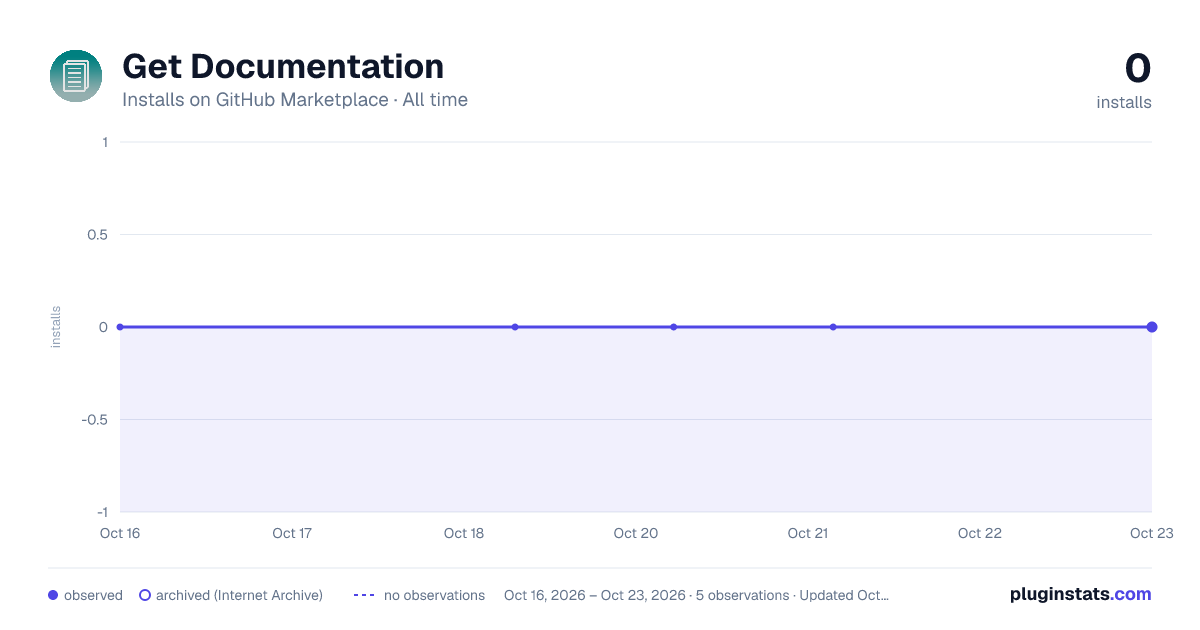Click the 'installs' label under the total count
The width and height of the screenshot is (1200, 630).
[x=1124, y=102]
